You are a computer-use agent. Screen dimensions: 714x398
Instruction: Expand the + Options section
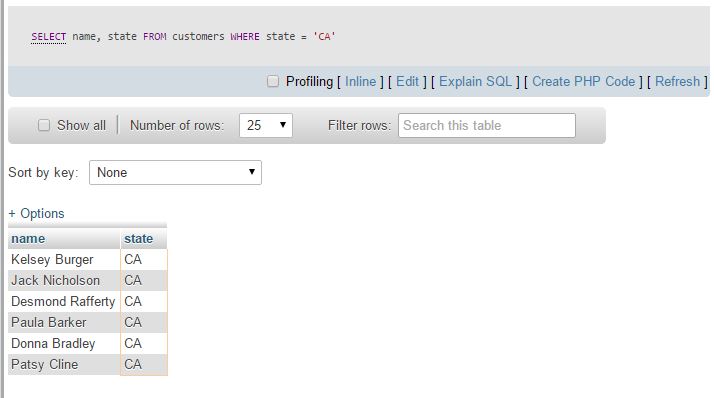click(36, 213)
